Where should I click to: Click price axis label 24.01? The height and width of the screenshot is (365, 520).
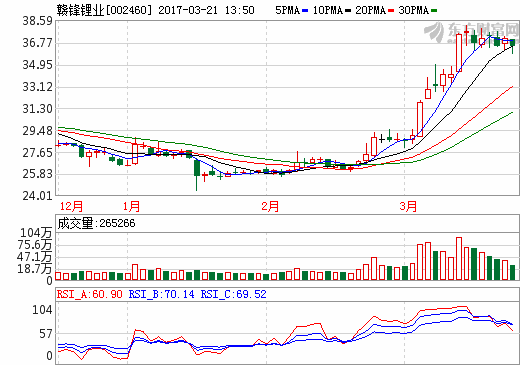pos(37,196)
